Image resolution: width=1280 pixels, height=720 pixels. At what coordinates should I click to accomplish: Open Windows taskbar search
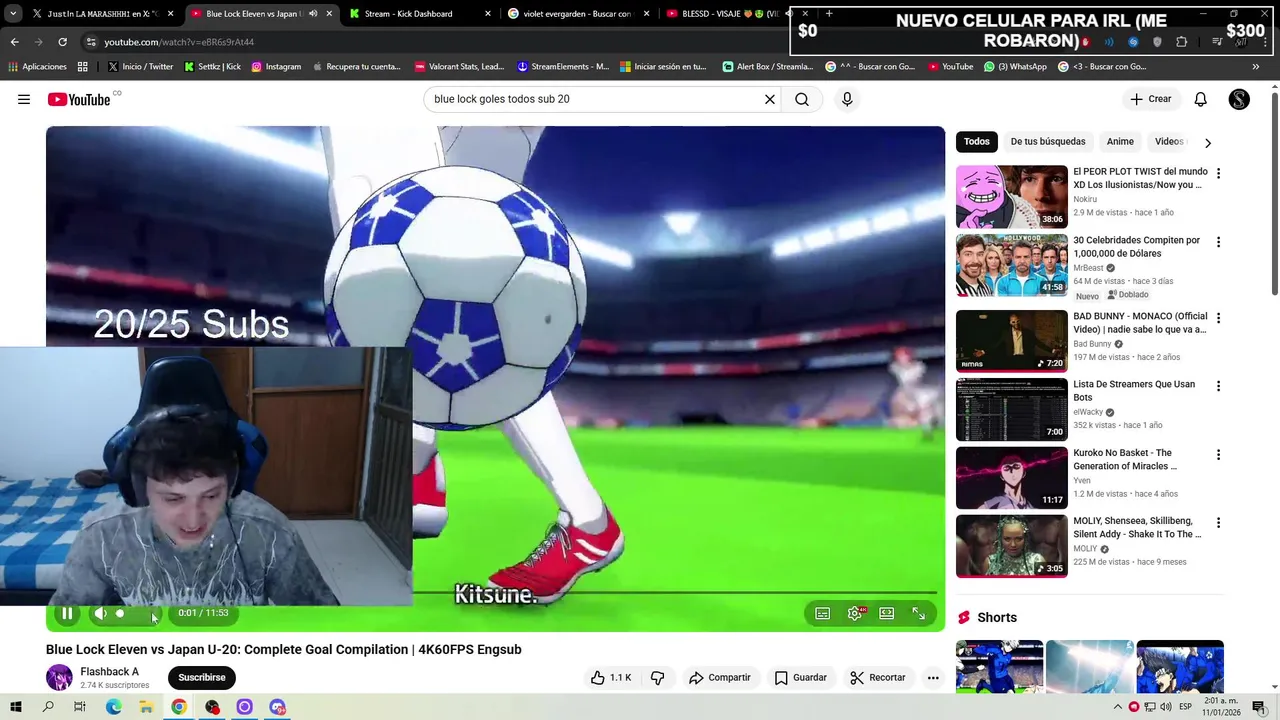click(x=48, y=707)
